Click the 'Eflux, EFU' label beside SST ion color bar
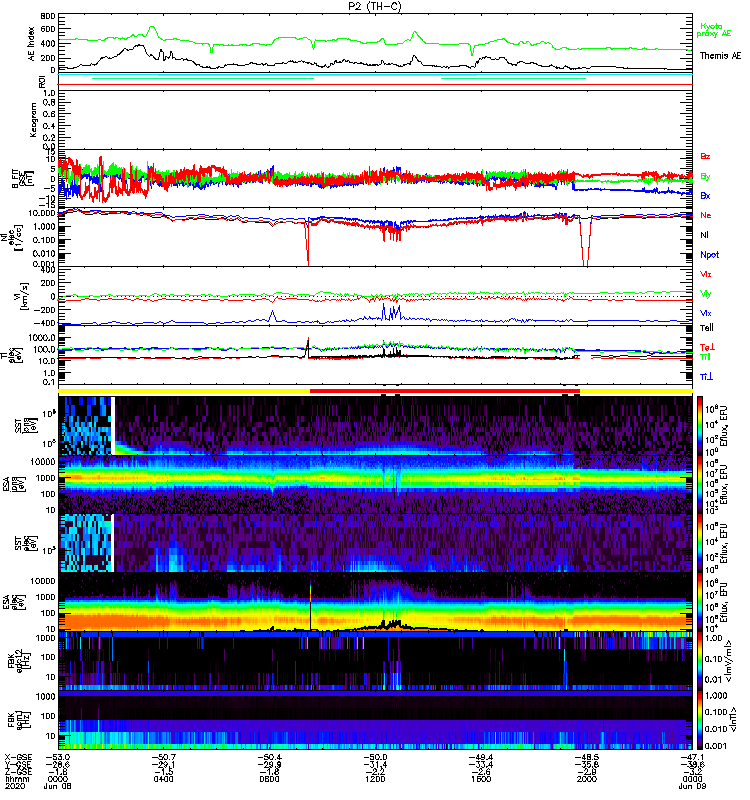This screenshot has width=750, height=800. click(724, 426)
